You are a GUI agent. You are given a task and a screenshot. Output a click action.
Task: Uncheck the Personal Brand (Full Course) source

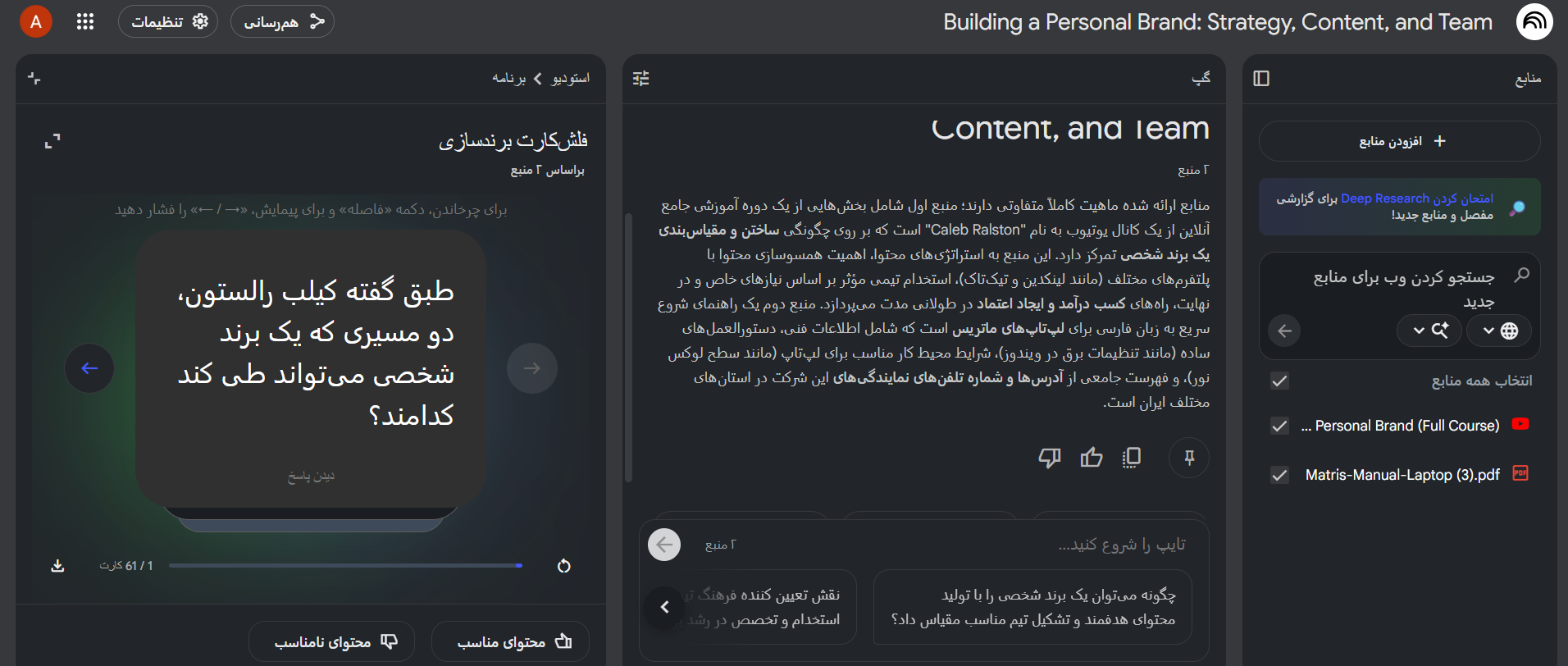(1279, 426)
